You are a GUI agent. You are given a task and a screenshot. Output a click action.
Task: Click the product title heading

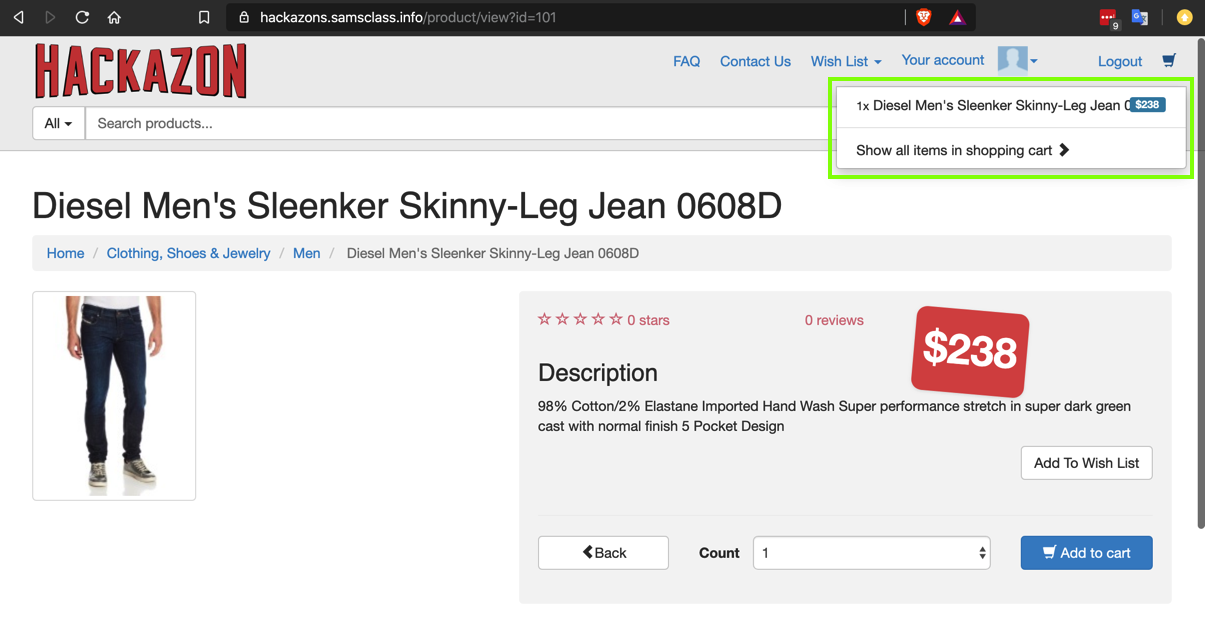coord(407,205)
